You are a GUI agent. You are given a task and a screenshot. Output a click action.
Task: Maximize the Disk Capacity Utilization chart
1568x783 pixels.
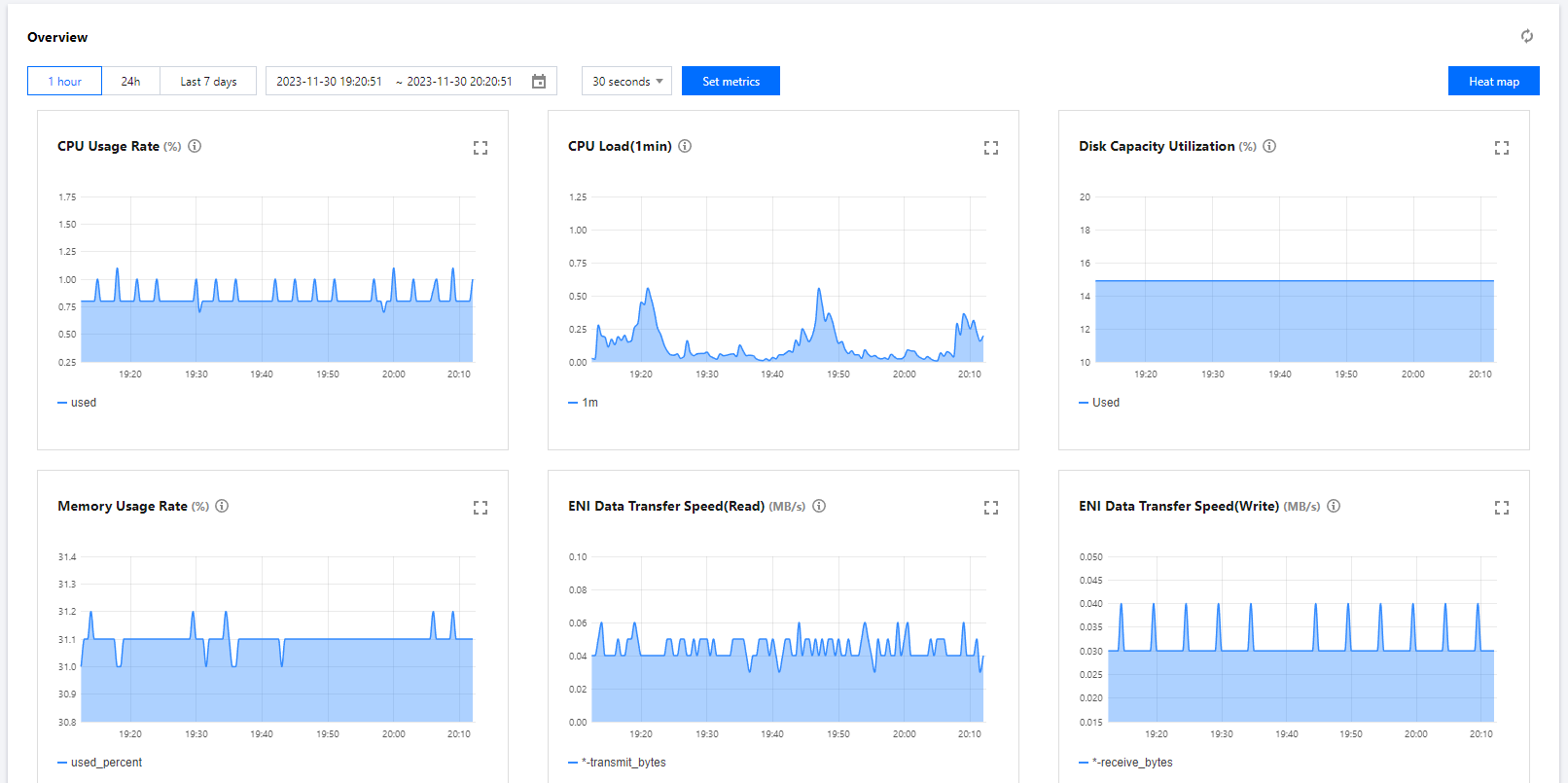tap(1501, 148)
